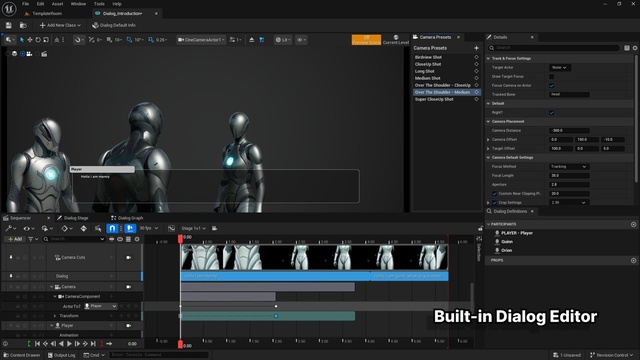640x360 pixels.
Task: Click the Camera Distance value field
Action: 569,131
